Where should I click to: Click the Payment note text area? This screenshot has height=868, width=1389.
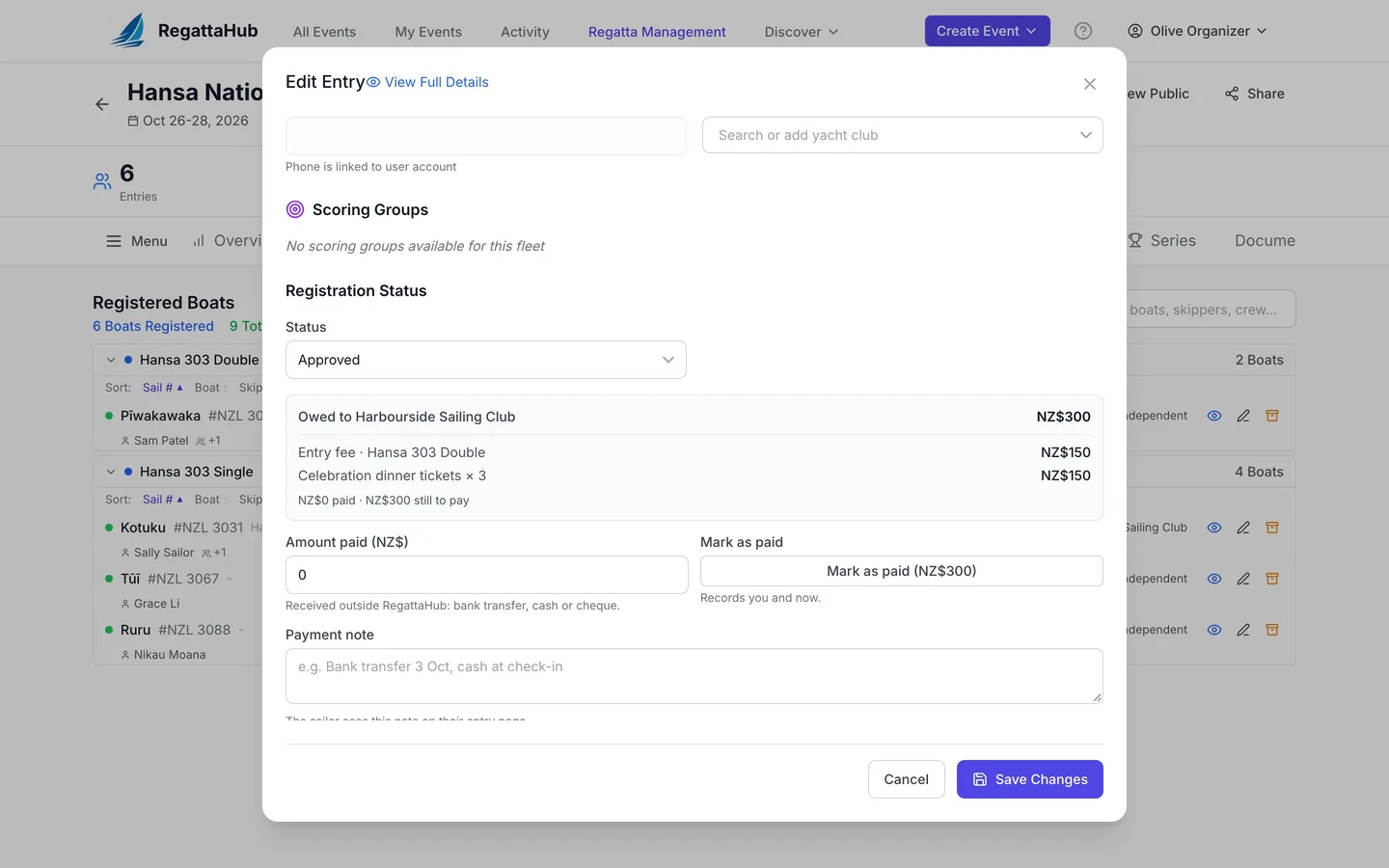[694, 676]
